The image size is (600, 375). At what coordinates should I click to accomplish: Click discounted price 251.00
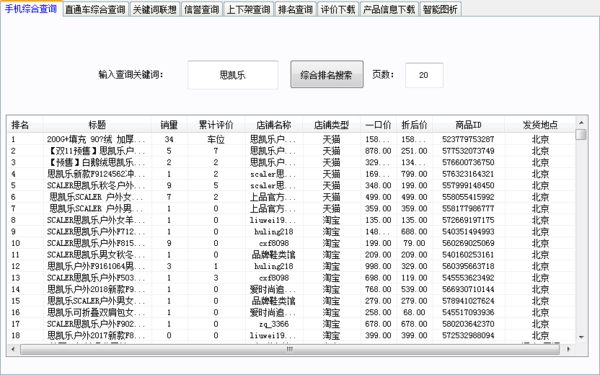coord(414,151)
